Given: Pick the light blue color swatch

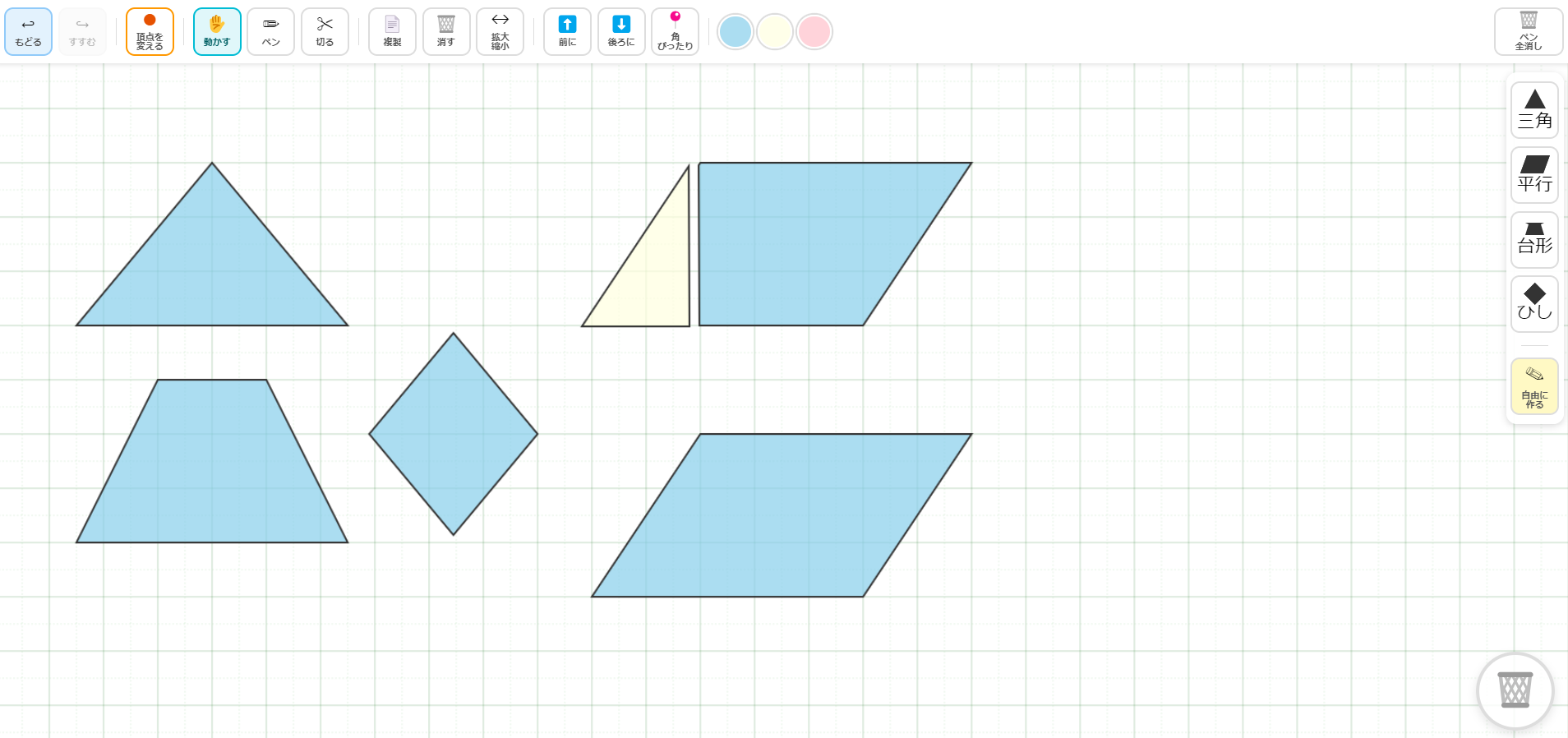Looking at the screenshot, I should coord(735,32).
